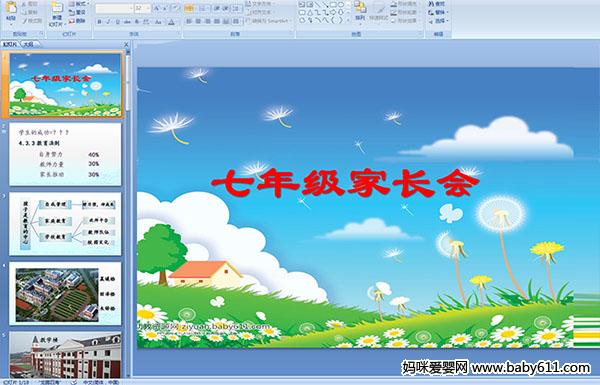Click the increase font size icon
This screenshot has height=385, width=600.
[x=157, y=8]
